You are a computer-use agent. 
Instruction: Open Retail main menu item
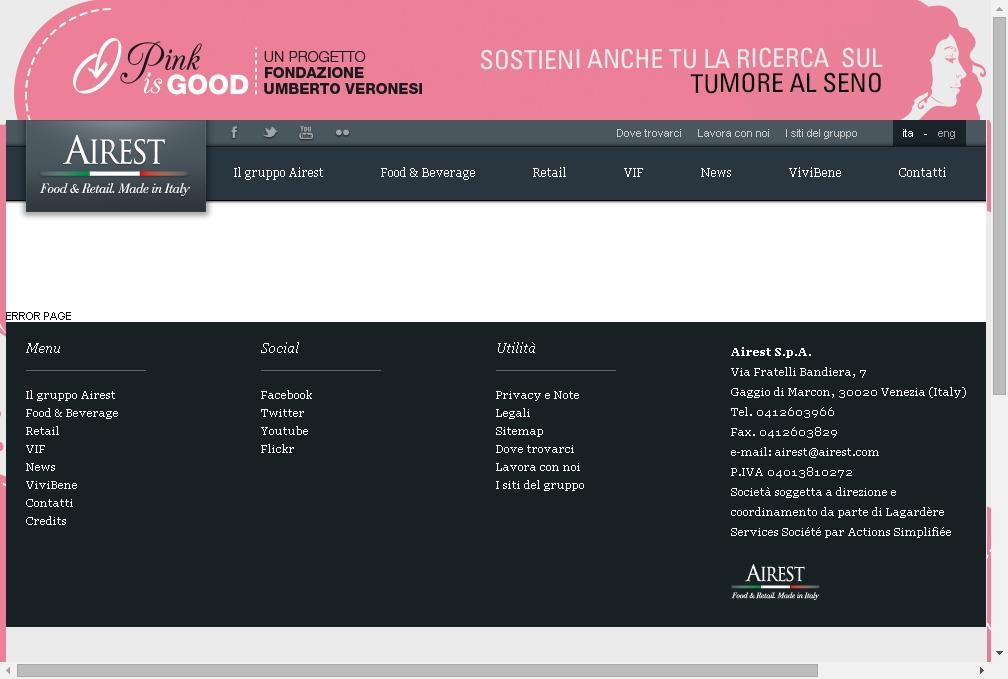[549, 172]
